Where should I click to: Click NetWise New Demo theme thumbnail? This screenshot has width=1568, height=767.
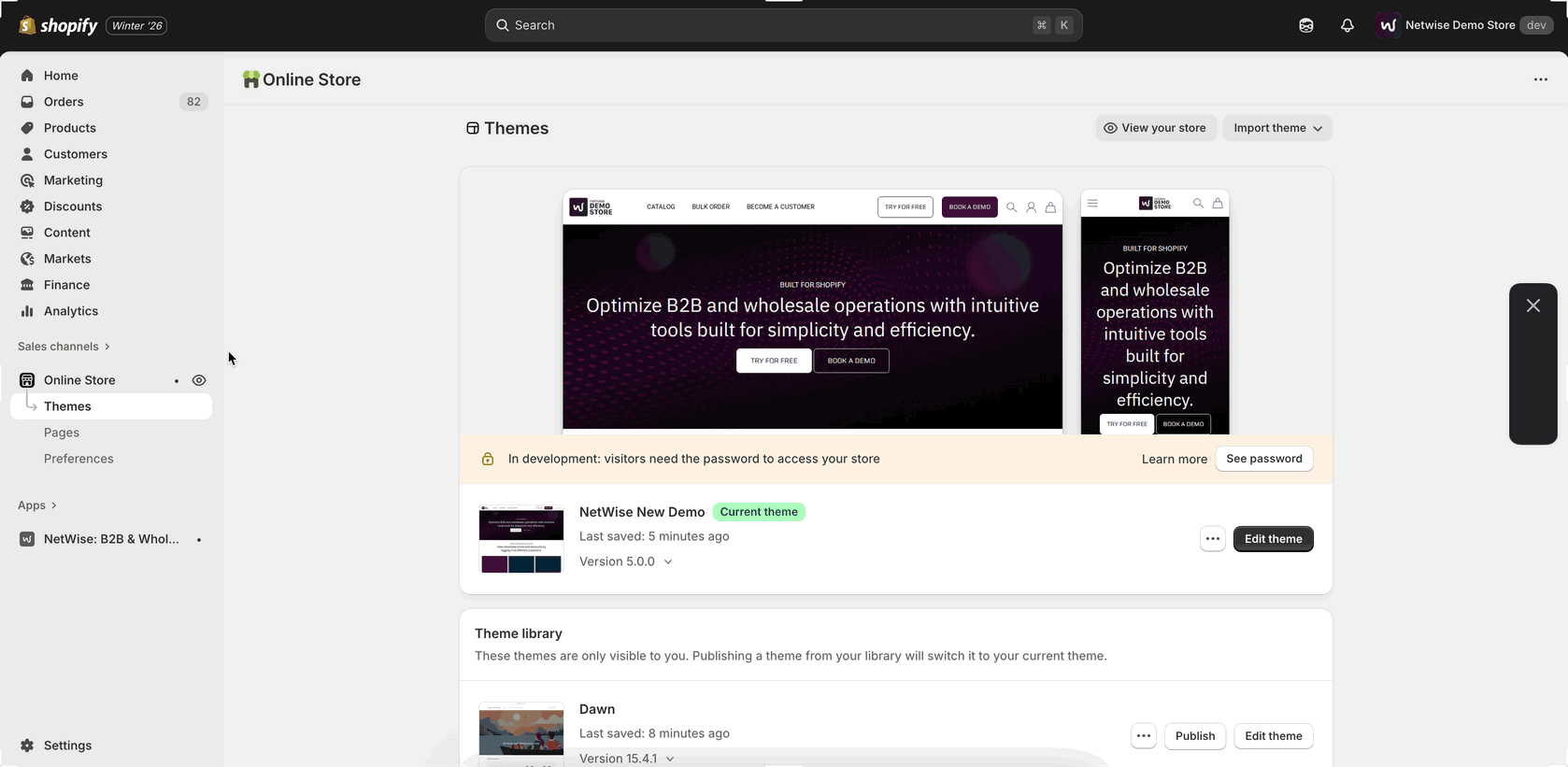click(521, 539)
